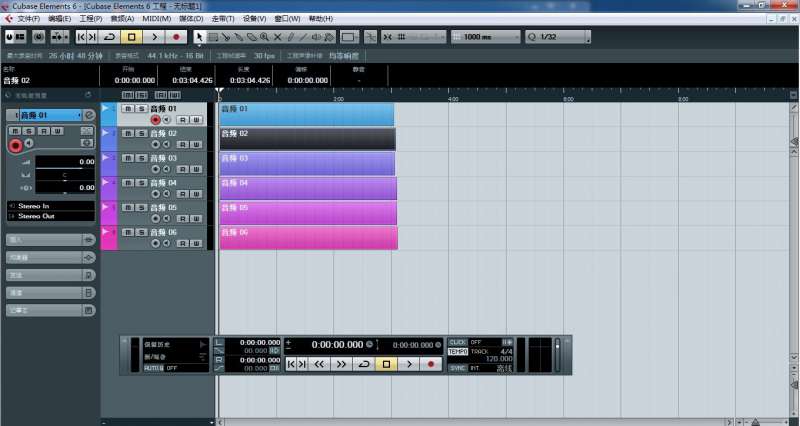Select the Mute (X) tool in toolbar
800x426 pixels.
[x=277, y=37]
